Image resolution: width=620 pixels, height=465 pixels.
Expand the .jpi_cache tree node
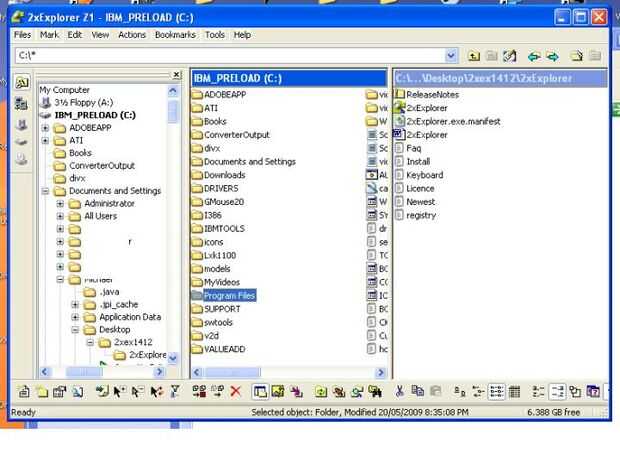(x=75, y=304)
